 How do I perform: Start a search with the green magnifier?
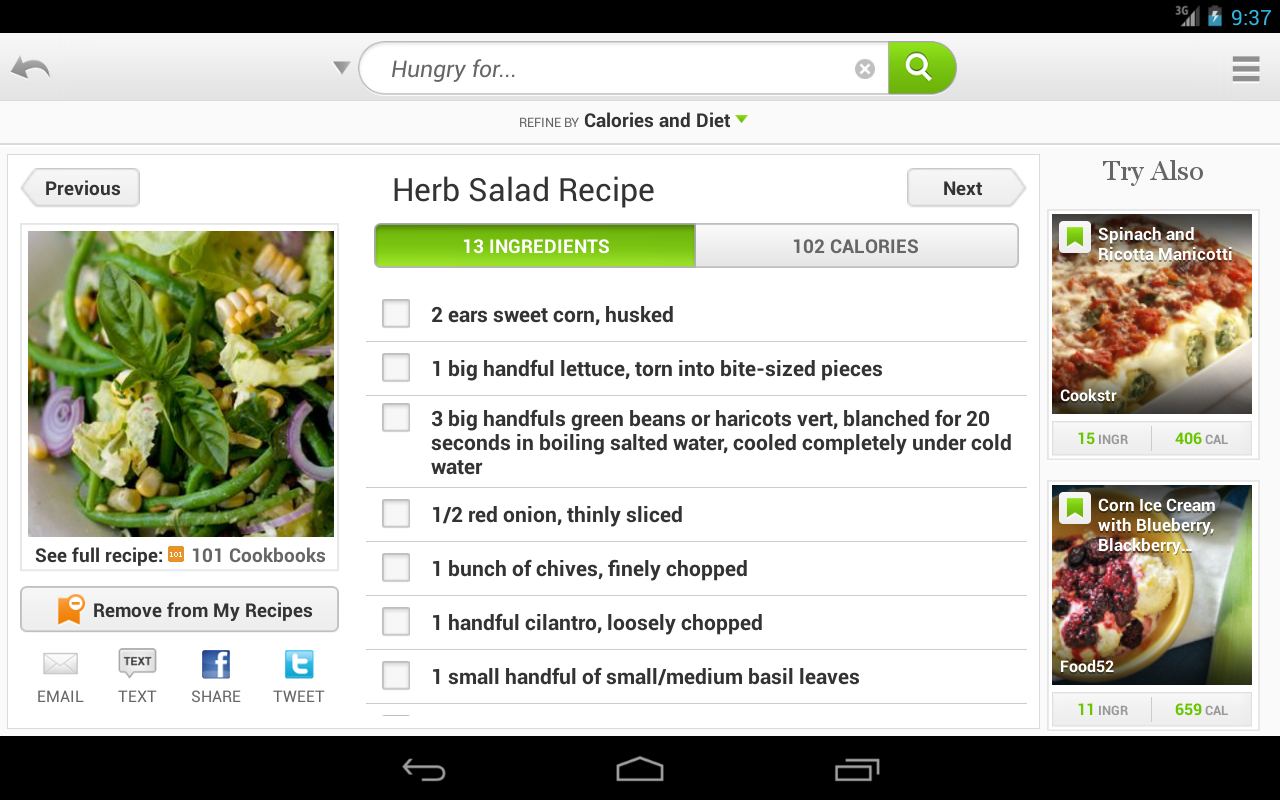[921, 67]
